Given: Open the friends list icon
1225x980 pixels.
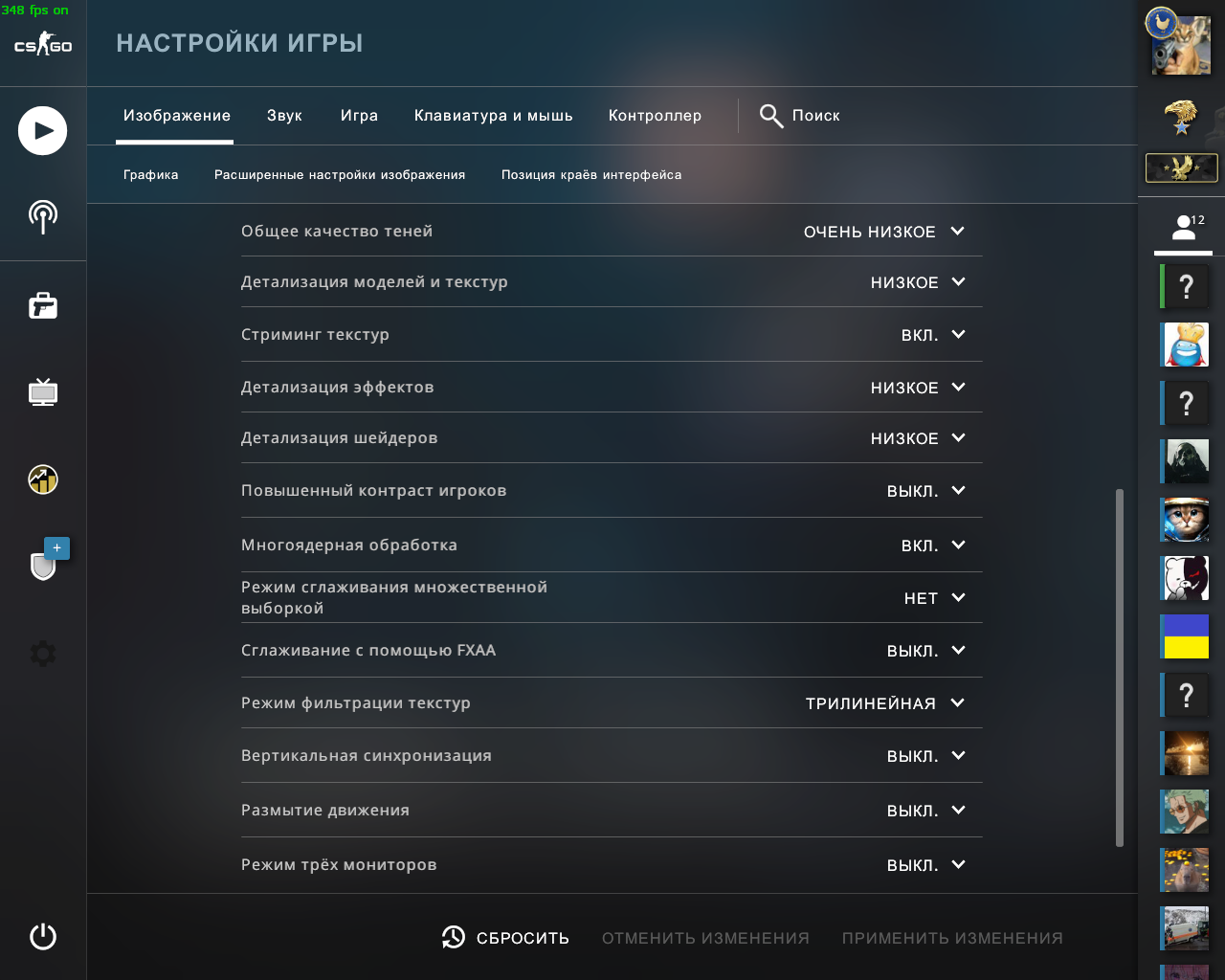Looking at the screenshot, I should tap(1184, 228).
